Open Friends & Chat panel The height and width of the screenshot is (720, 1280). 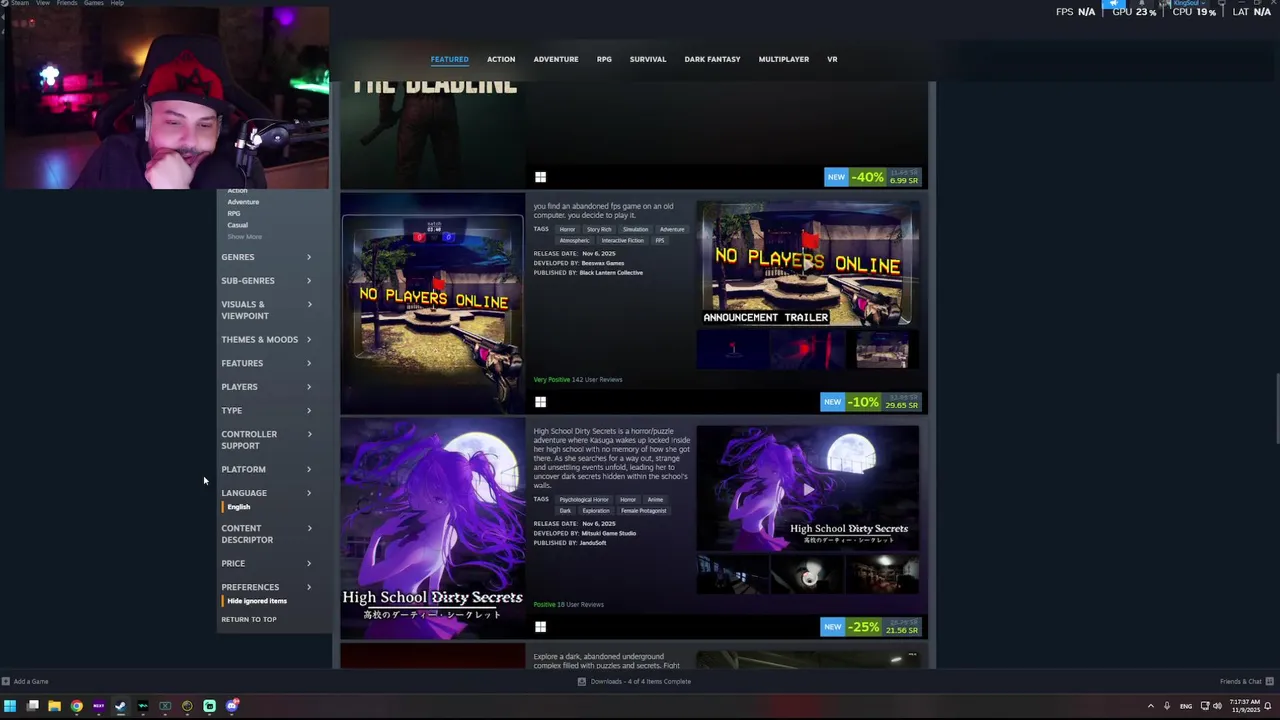coord(1245,682)
